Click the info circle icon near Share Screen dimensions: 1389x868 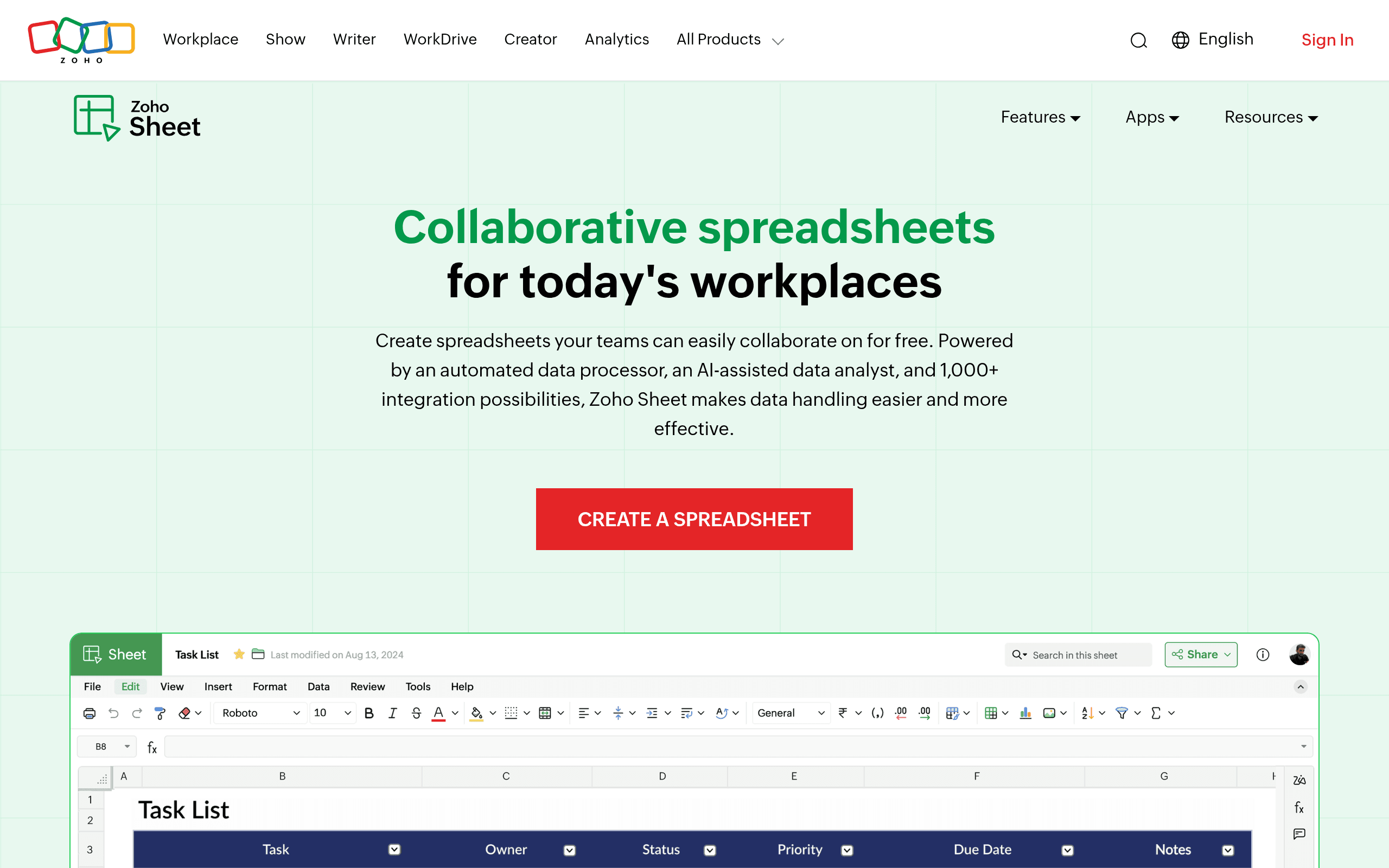(x=1263, y=654)
